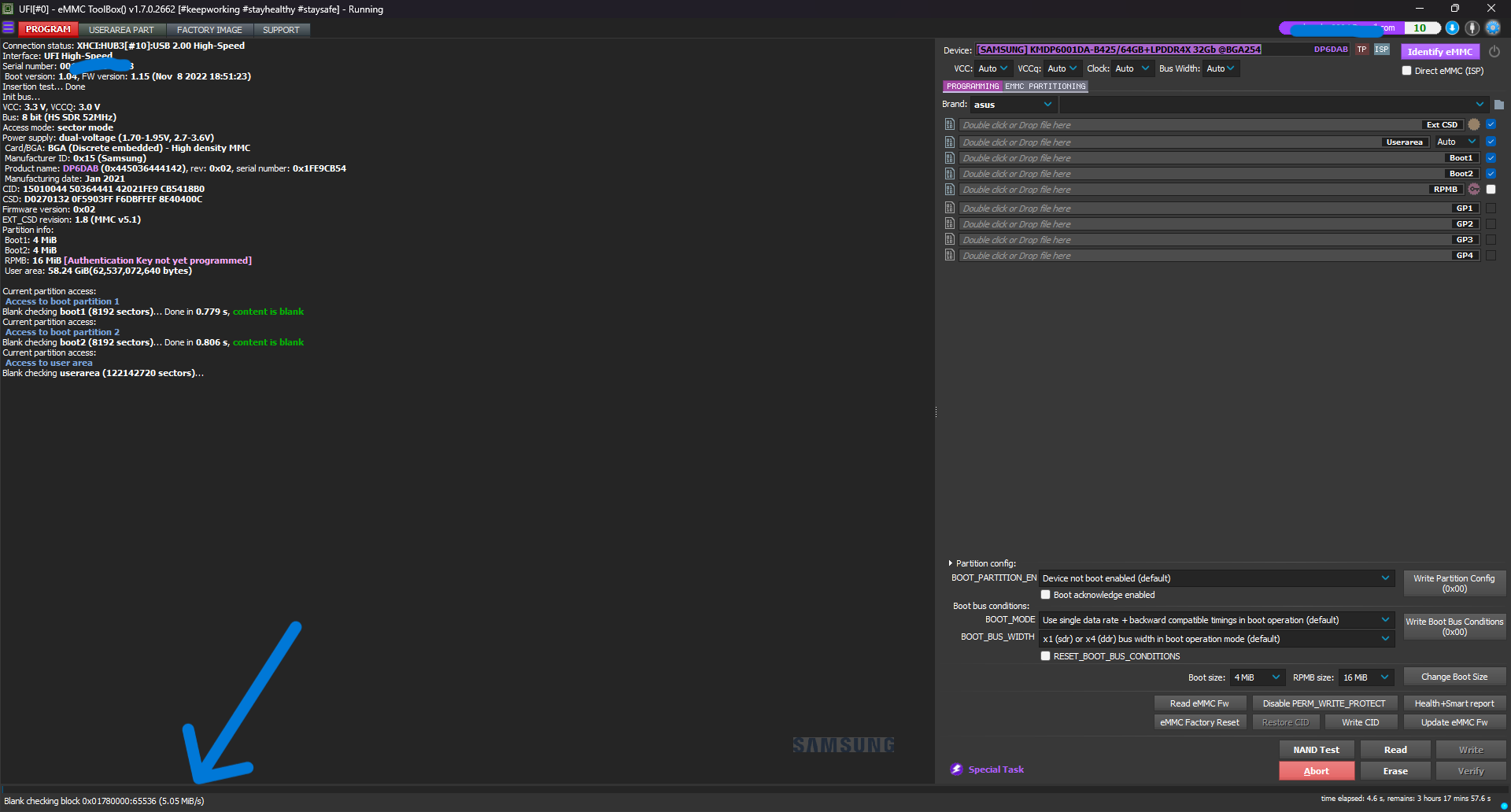1511x812 pixels.
Task: Collapse the Partition config section
Action: point(951,563)
